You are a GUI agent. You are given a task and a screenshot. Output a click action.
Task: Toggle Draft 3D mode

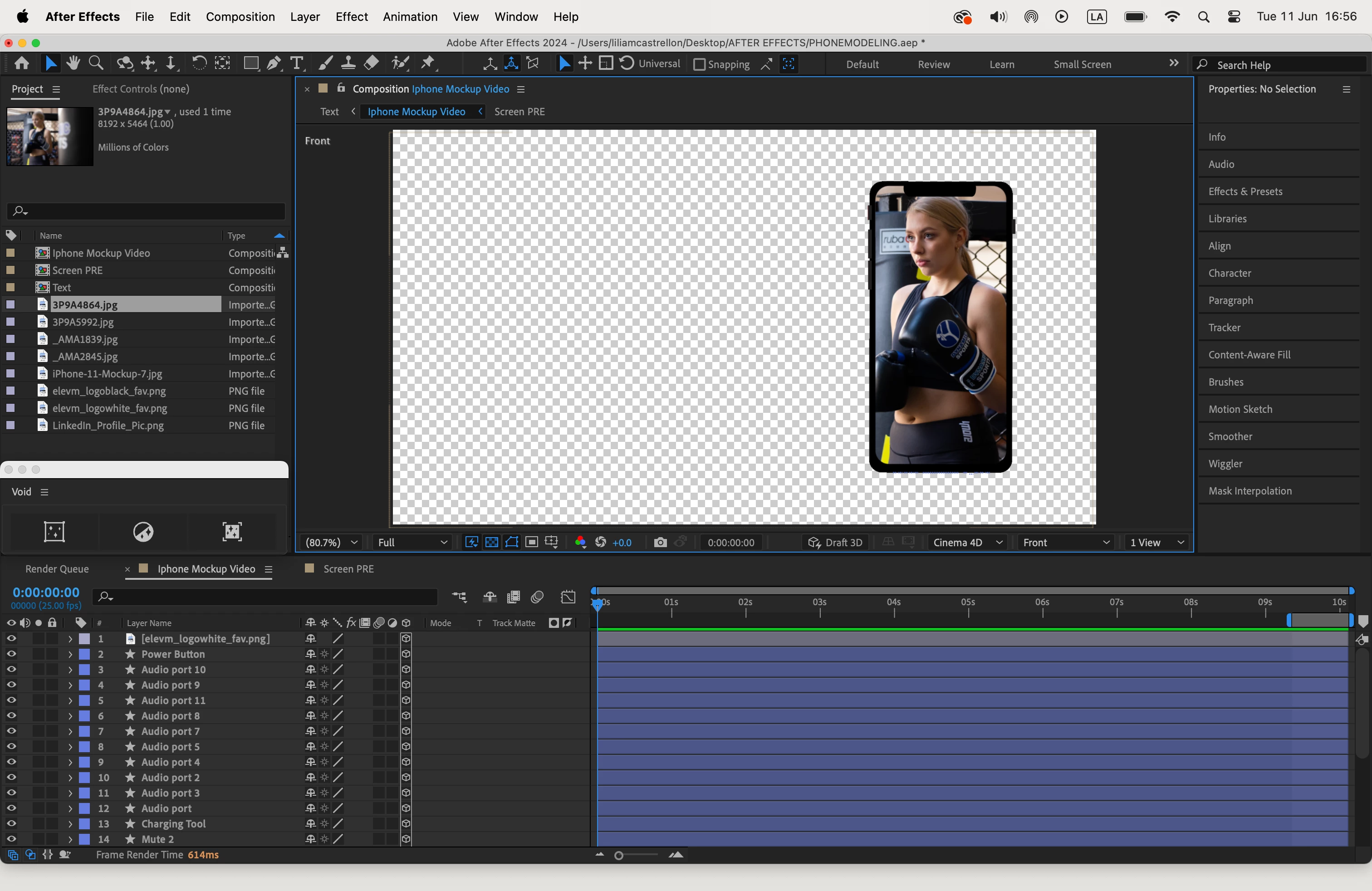click(835, 542)
